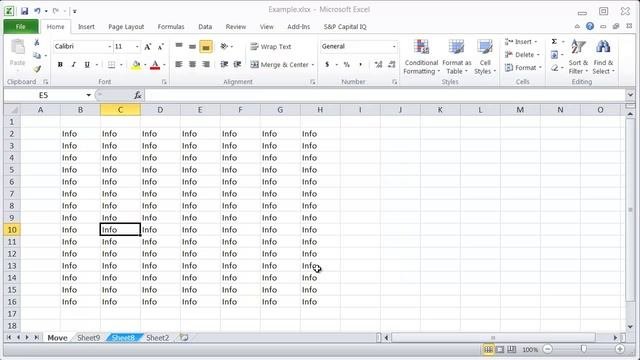Toggle bottom align (highlighted)
Image resolution: width=640 pixels, height=360 pixels.
(x=206, y=47)
